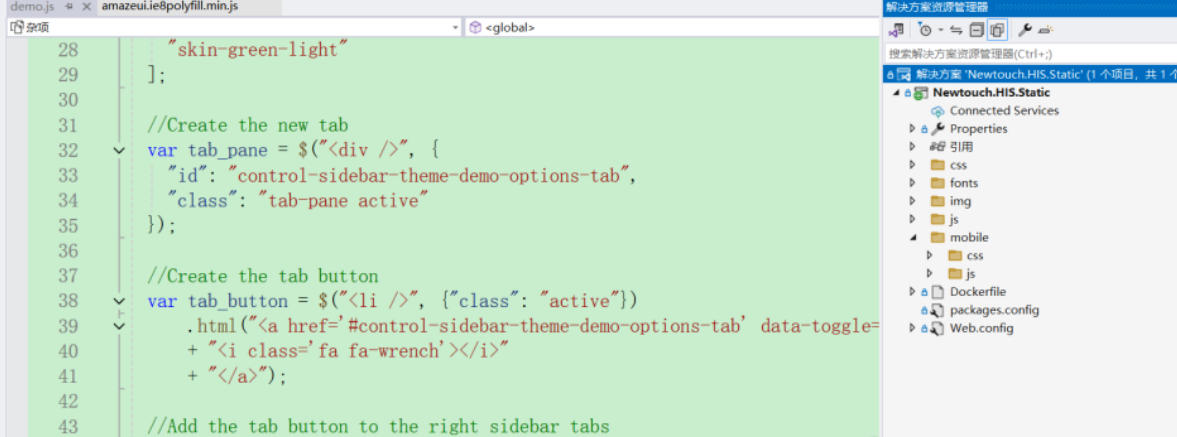Open Properties via the wrench toolbar icon
The width and height of the screenshot is (1177, 437).
point(1024,30)
